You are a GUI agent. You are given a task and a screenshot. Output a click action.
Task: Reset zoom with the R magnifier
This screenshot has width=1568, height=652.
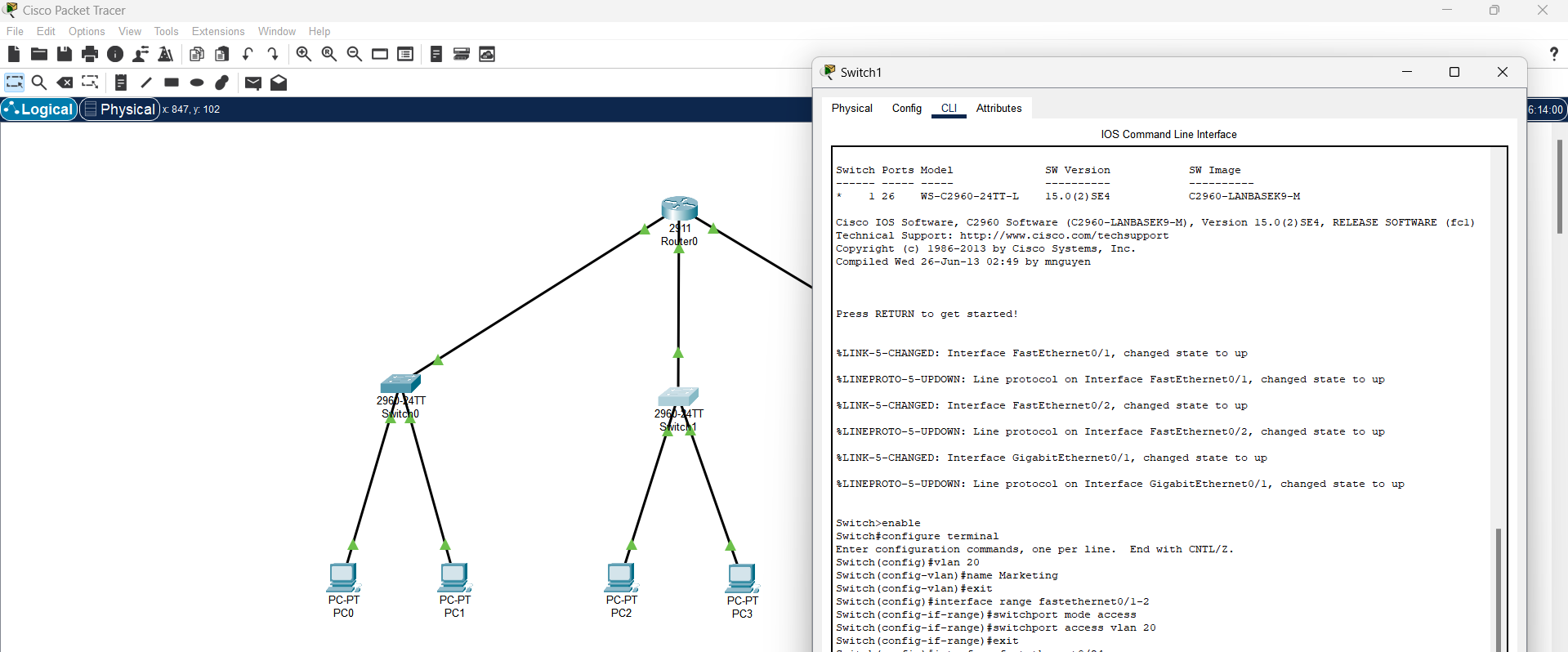point(329,54)
